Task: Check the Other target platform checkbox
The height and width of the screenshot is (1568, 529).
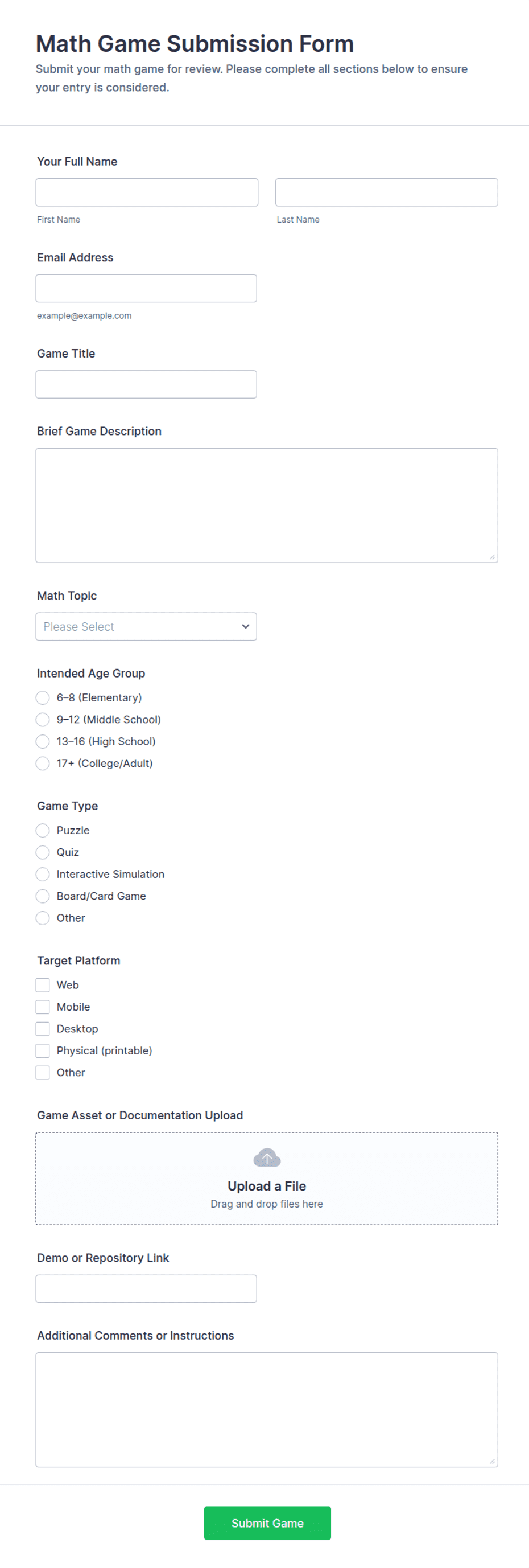Action: pyautogui.click(x=43, y=1073)
